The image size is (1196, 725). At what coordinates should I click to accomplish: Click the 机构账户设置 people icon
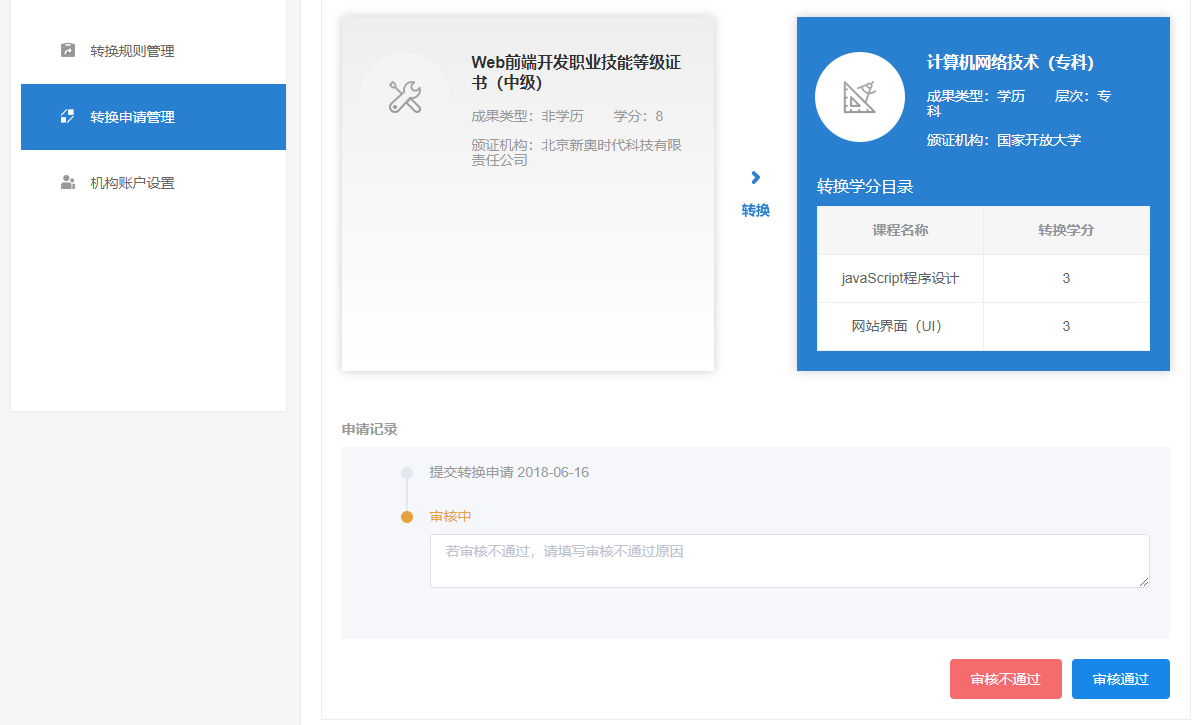68,182
